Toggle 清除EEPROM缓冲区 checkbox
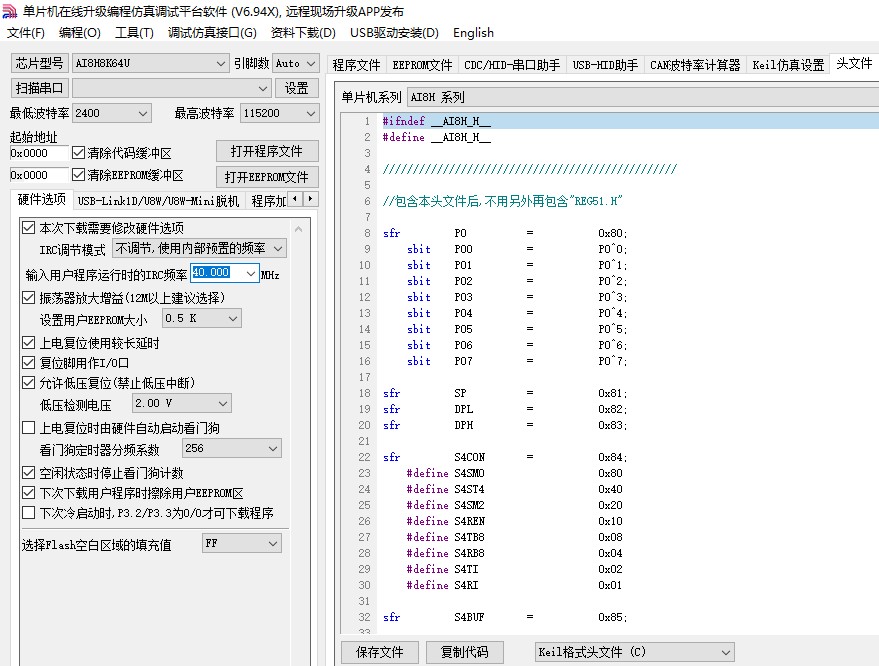The image size is (879, 666). click(x=78, y=175)
